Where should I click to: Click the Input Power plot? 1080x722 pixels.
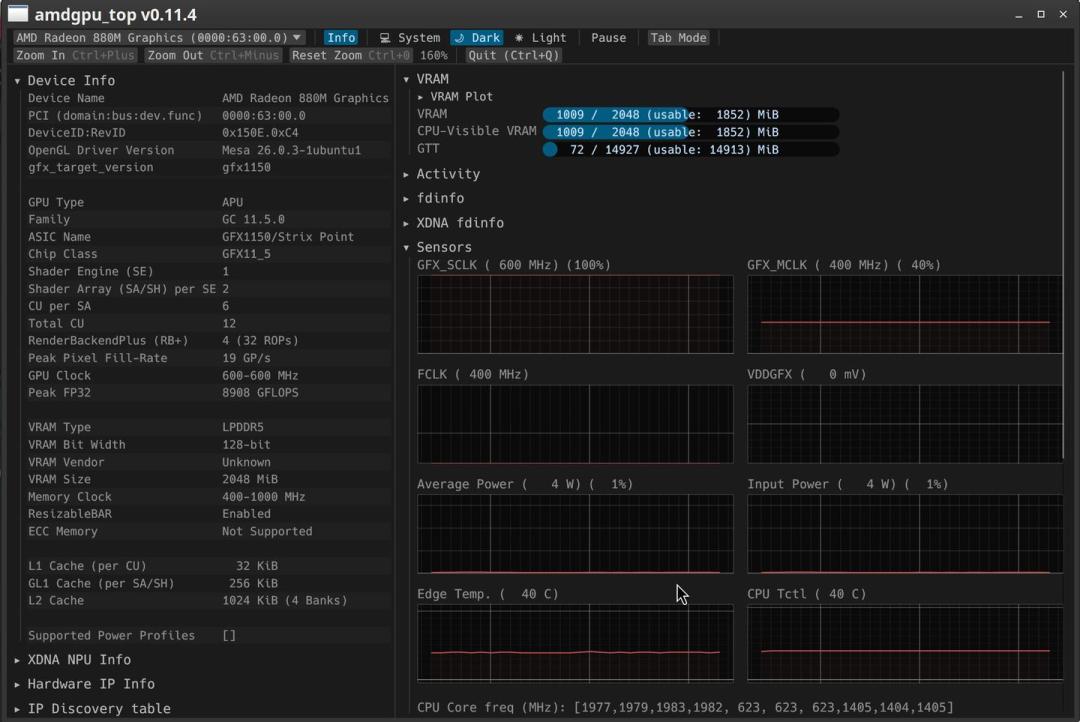(x=905, y=534)
